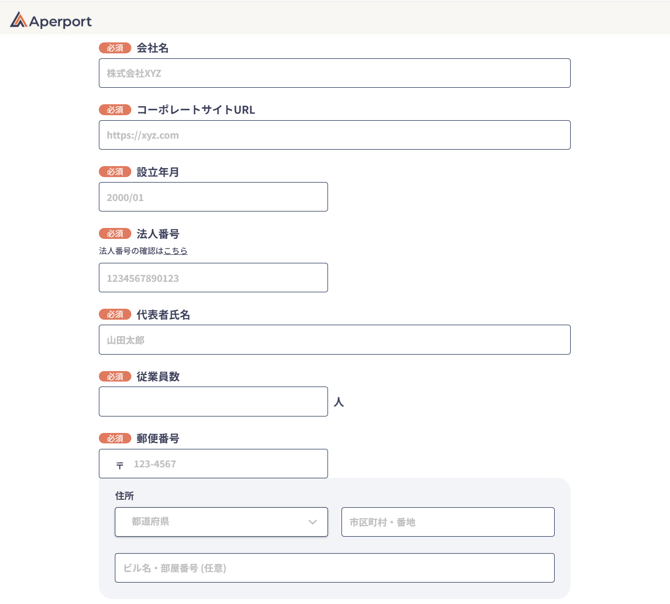Viewport: 670px width, 604px height.
Task: Focus the コーポレートサイトURL input field
Action: click(335, 135)
